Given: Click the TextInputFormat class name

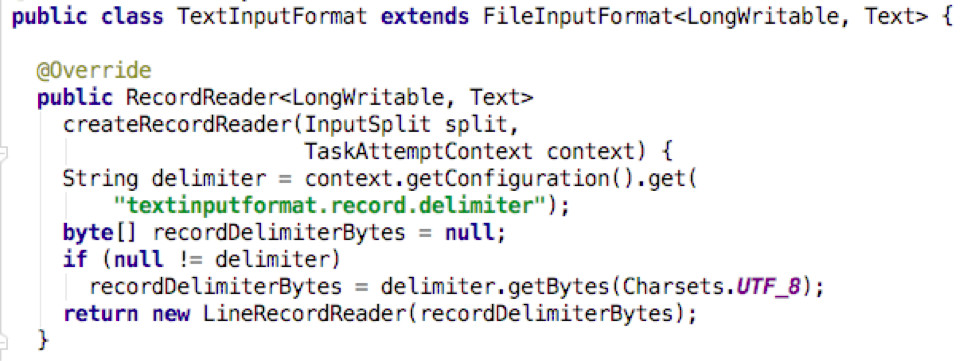Looking at the screenshot, I should (x=272, y=16).
